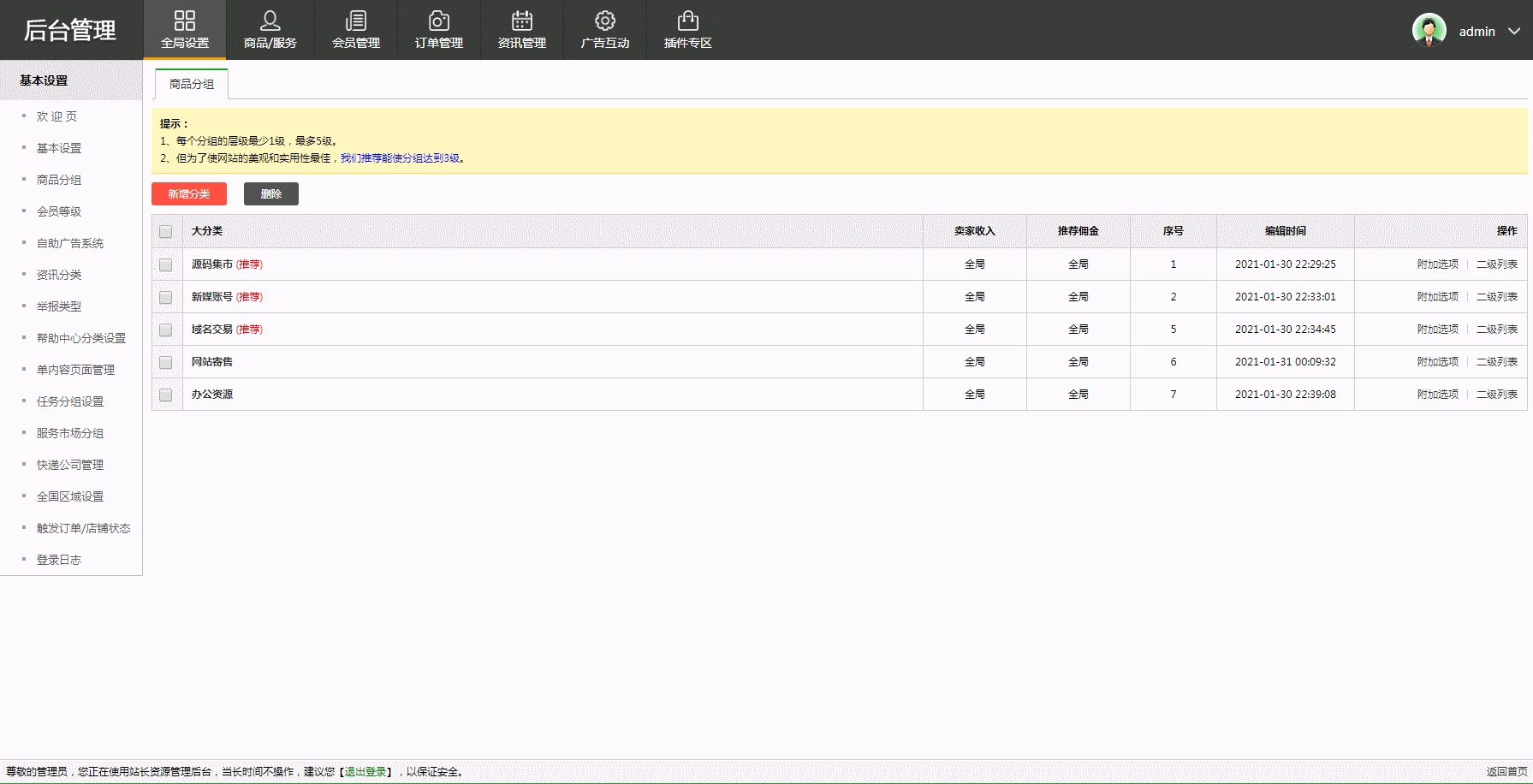Screen dimensions: 1533x784
Task: Open 登录日志 in the sidebar
Action: 59,560
